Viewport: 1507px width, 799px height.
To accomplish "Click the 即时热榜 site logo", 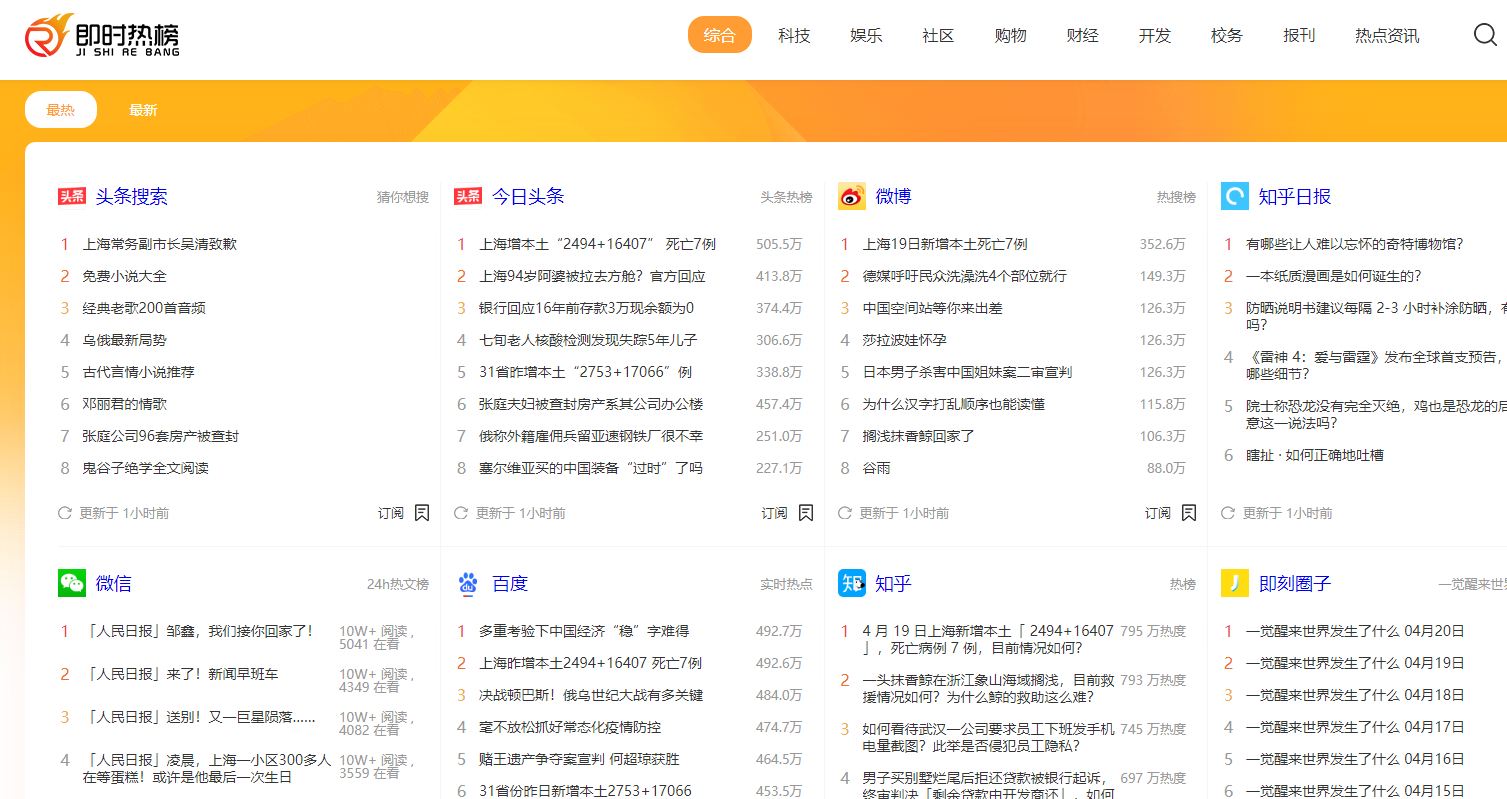I will 102,36.
